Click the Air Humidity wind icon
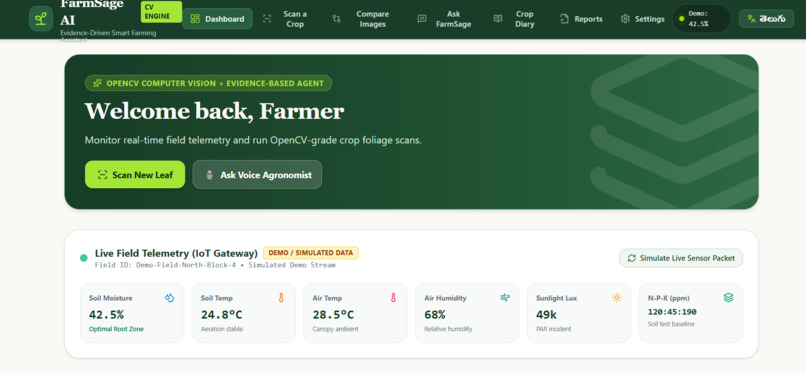Viewport: 806px width, 373px height. pyautogui.click(x=505, y=297)
